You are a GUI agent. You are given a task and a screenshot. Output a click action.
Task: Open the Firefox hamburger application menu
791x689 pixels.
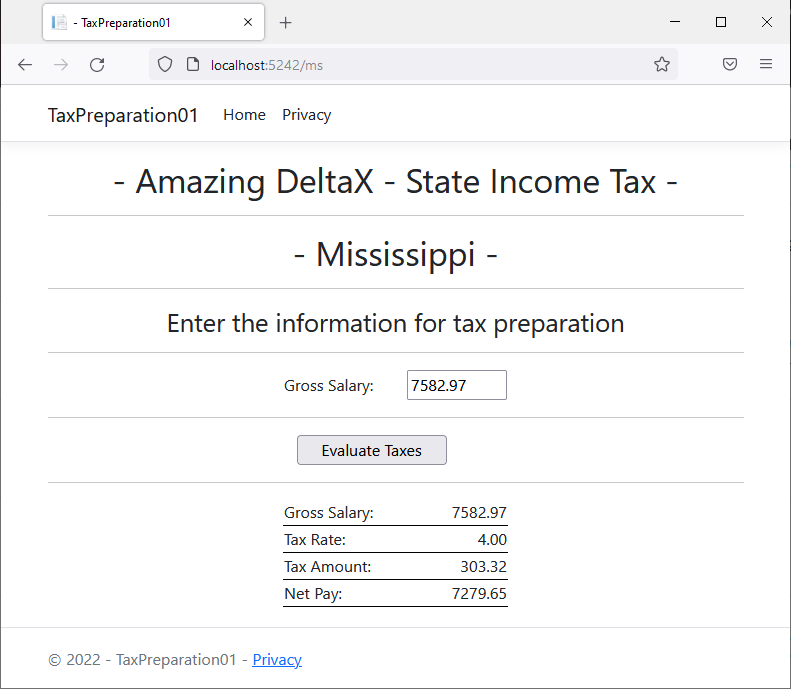[x=766, y=64]
